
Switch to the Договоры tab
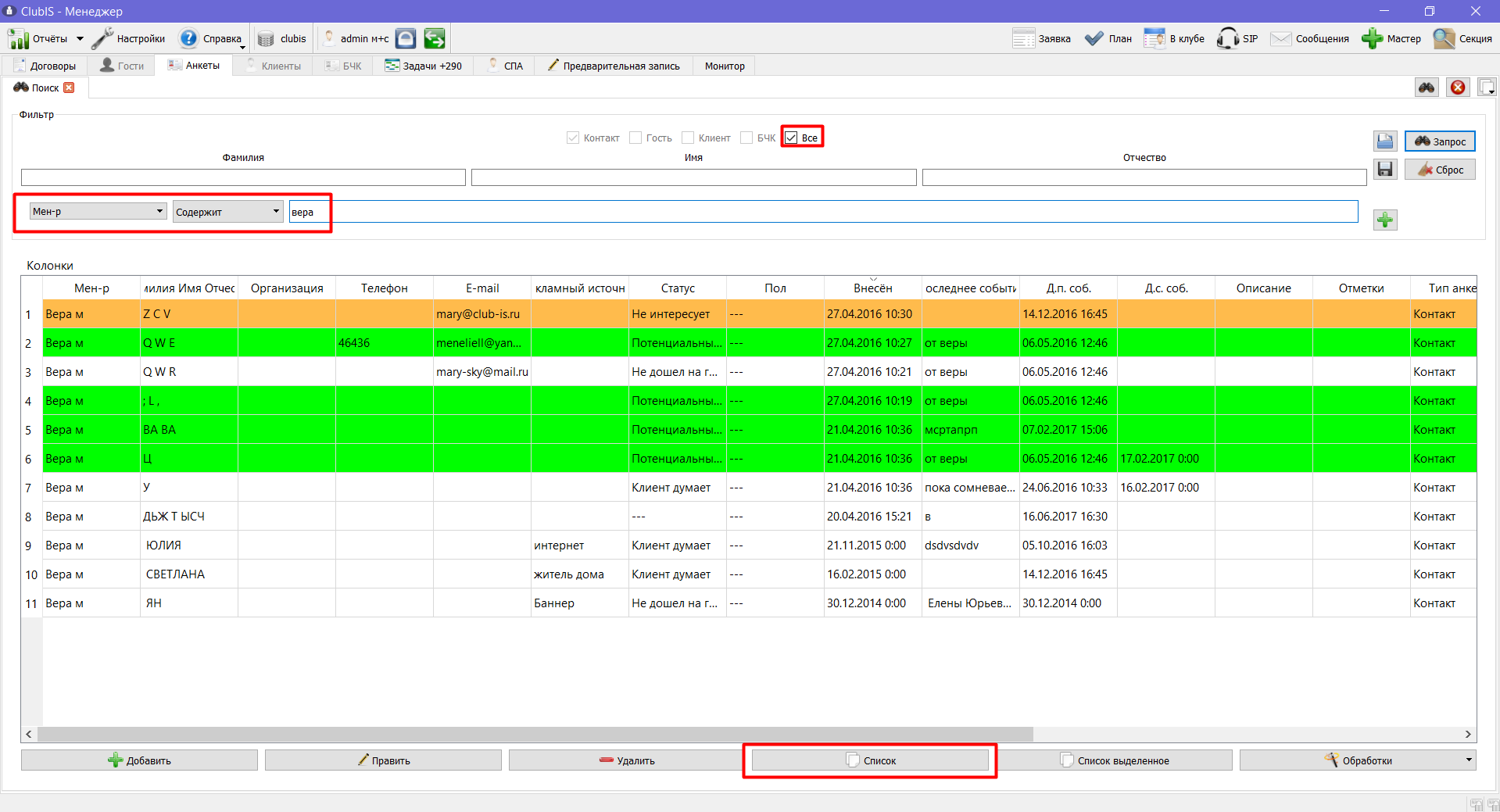[x=45, y=66]
